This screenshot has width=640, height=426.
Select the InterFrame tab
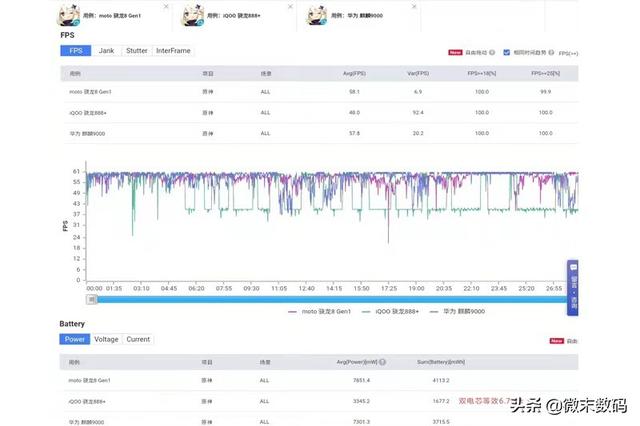pos(173,50)
